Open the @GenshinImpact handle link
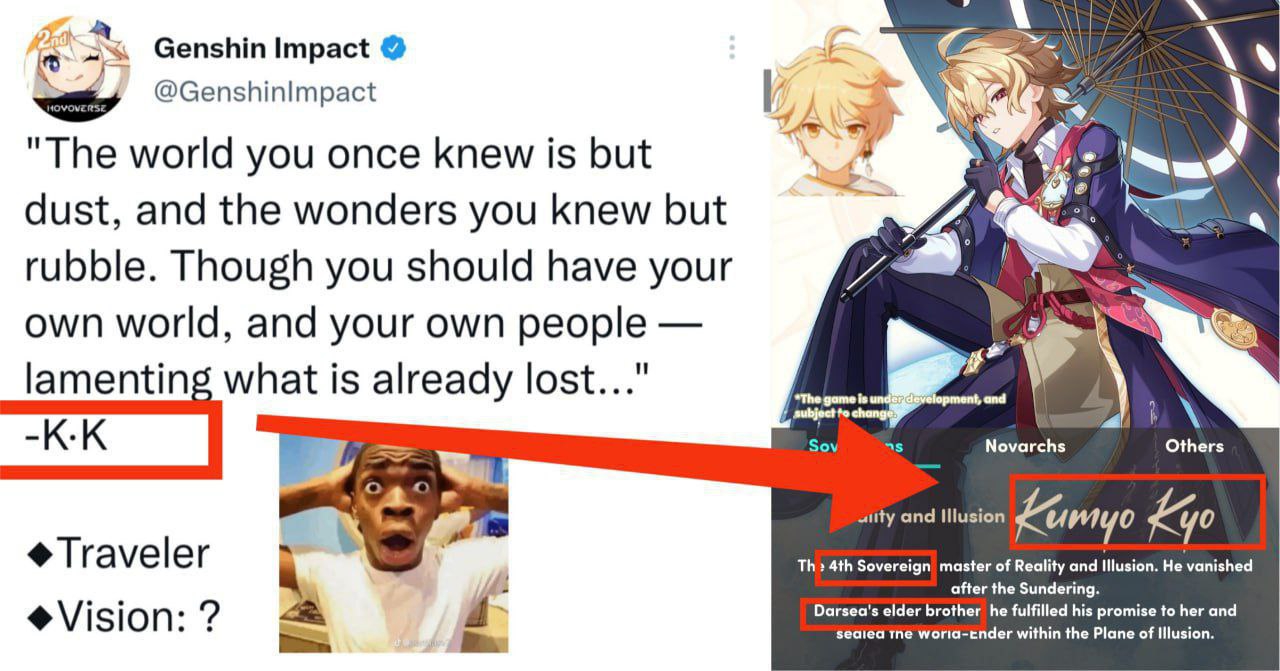Image resolution: width=1280 pixels, height=671 pixels. coord(264,92)
